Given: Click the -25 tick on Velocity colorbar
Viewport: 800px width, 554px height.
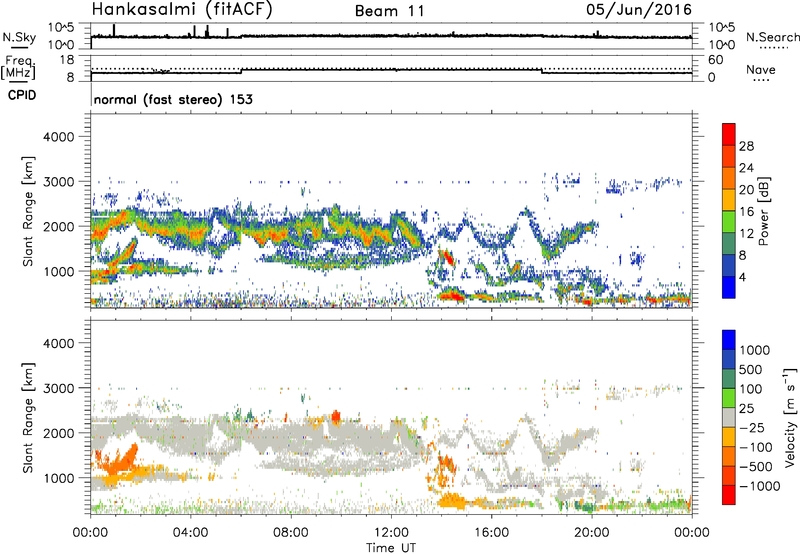Looking at the screenshot, I should pos(752,427).
